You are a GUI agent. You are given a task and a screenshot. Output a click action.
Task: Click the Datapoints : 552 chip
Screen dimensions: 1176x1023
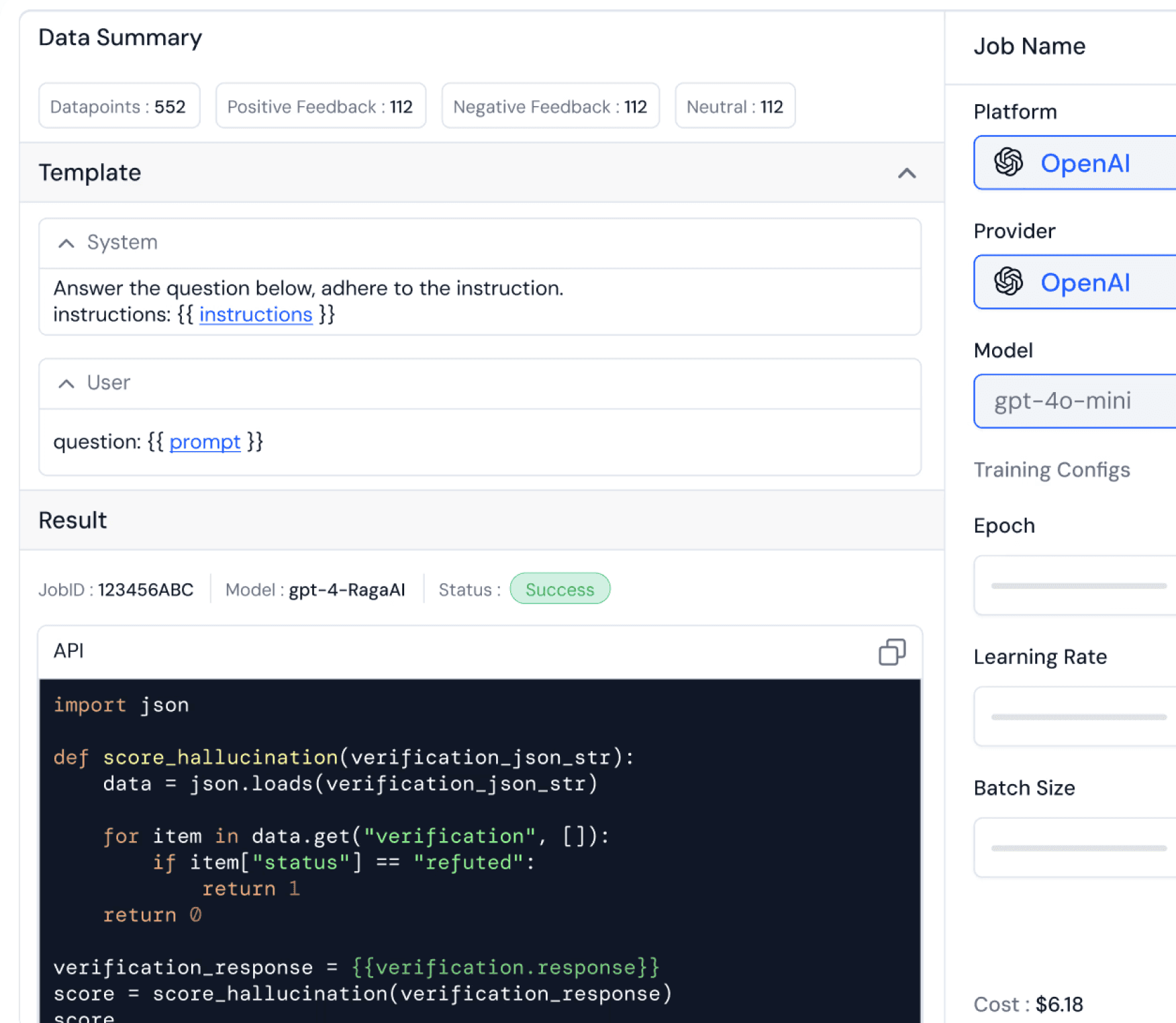coord(119,106)
